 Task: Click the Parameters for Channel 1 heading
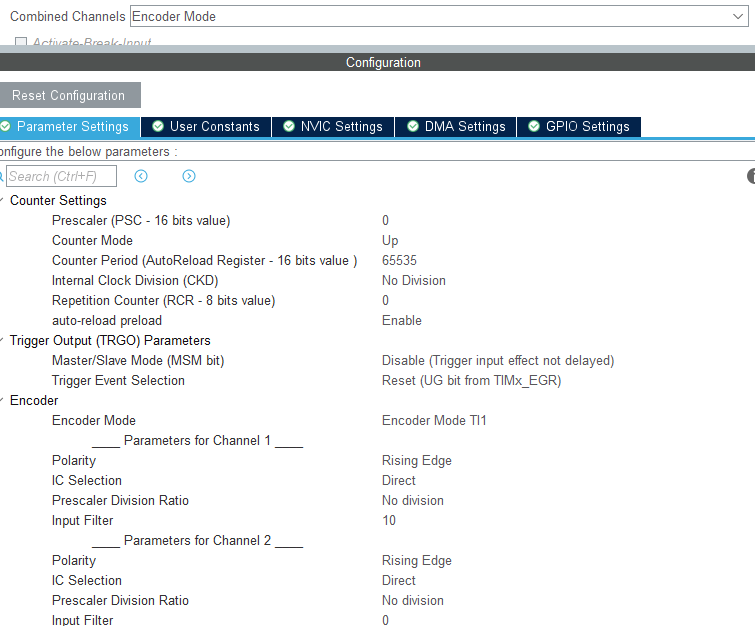coord(197,441)
